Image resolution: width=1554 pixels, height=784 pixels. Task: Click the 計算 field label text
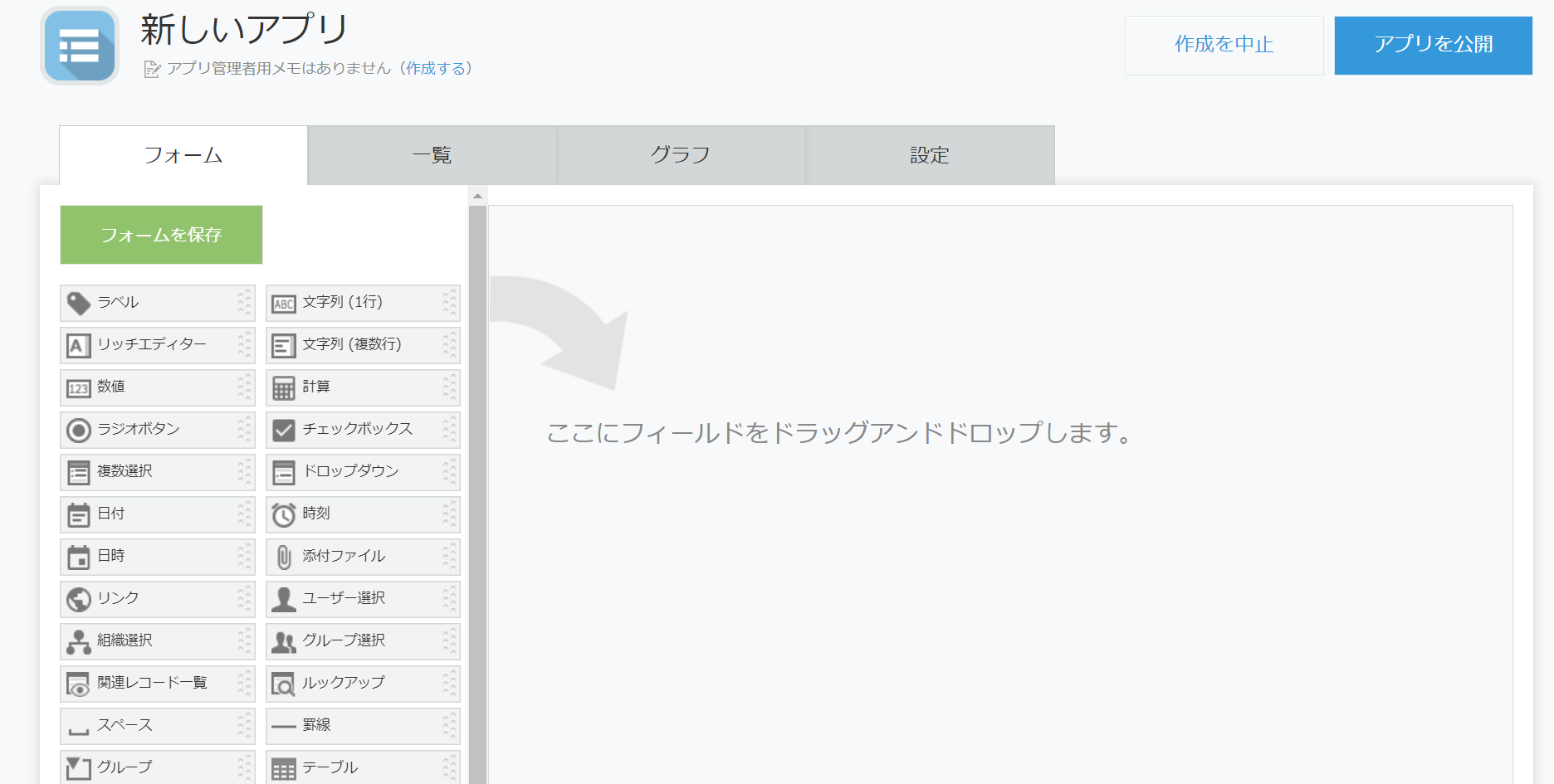(316, 387)
